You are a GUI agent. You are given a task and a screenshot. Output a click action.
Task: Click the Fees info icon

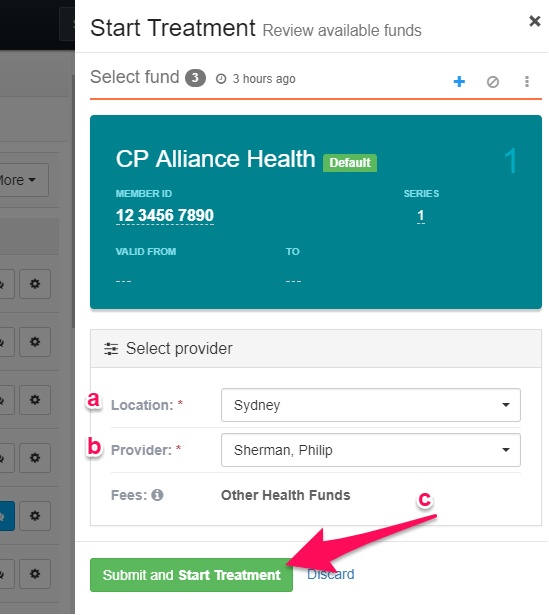[157, 495]
